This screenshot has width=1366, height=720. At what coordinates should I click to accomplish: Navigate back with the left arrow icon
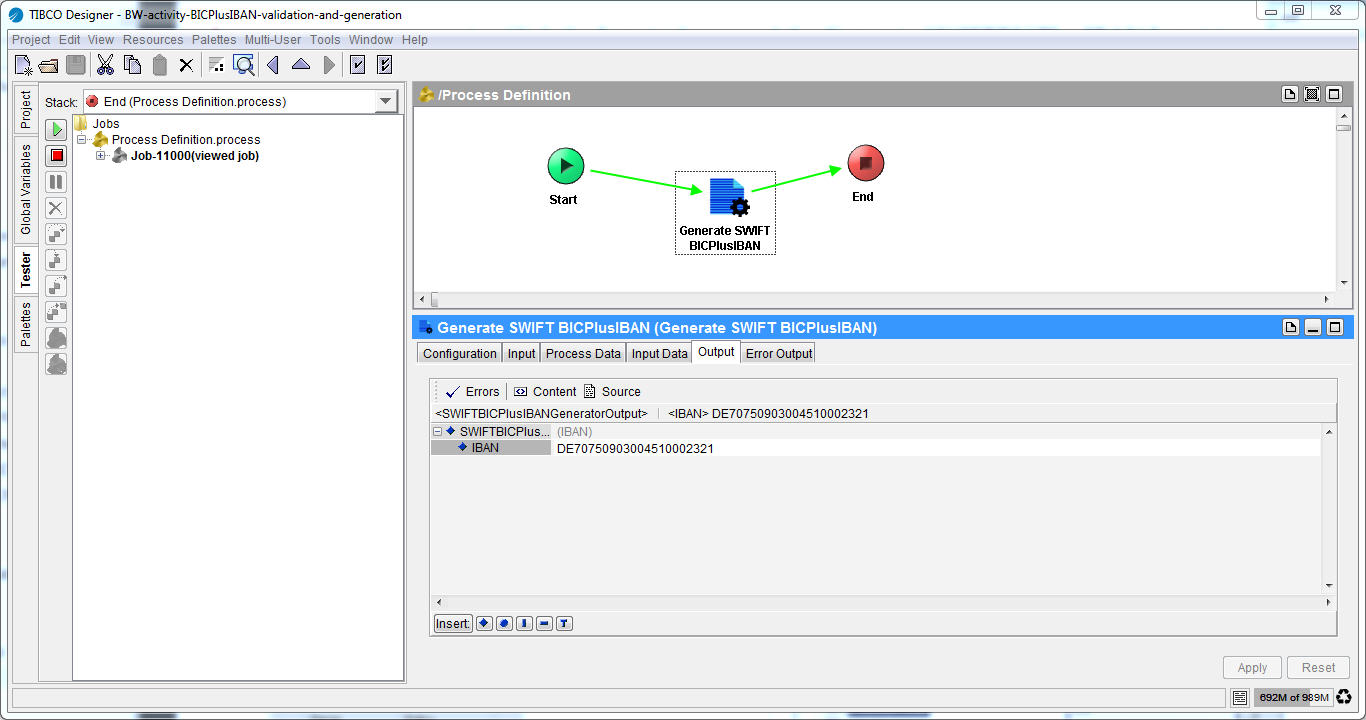pyautogui.click(x=272, y=65)
